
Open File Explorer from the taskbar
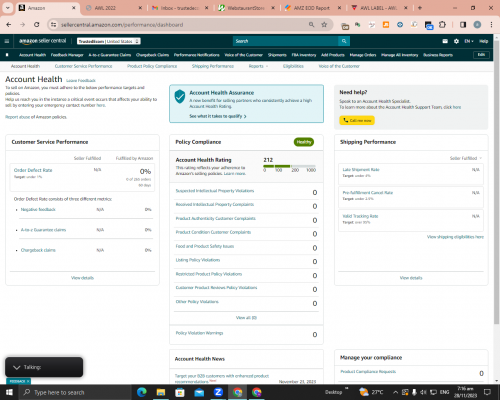(x=161, y=392)
